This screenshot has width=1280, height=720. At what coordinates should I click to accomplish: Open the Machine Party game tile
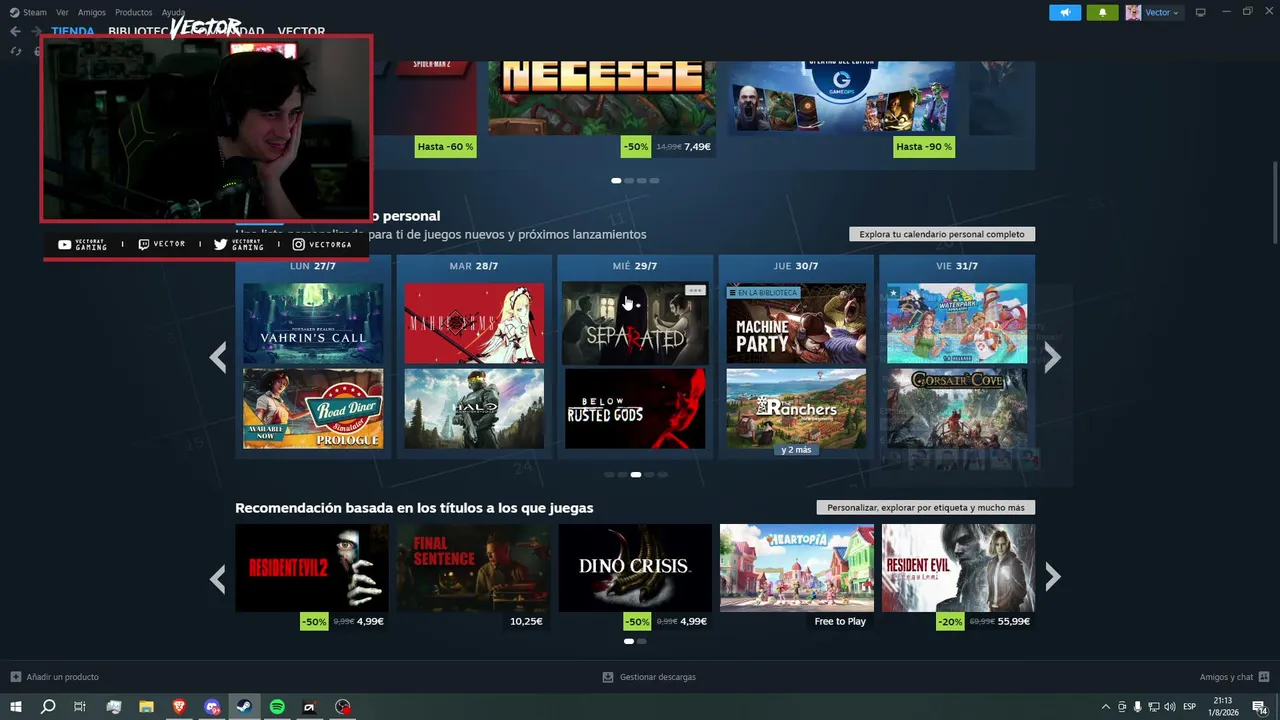pyautogui.click(x=796, y=323)
